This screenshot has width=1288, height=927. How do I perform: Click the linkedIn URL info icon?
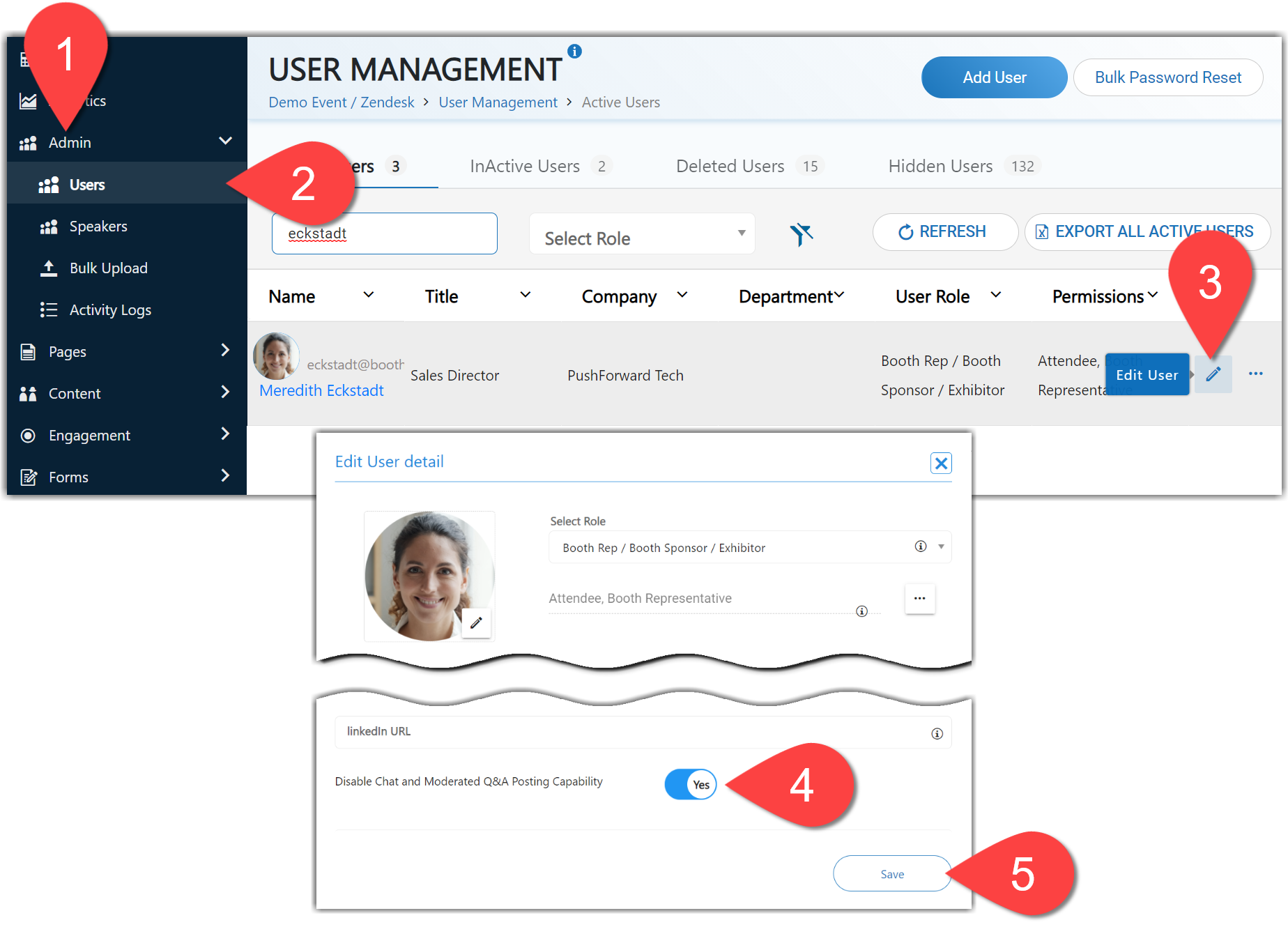pos(937,733)
